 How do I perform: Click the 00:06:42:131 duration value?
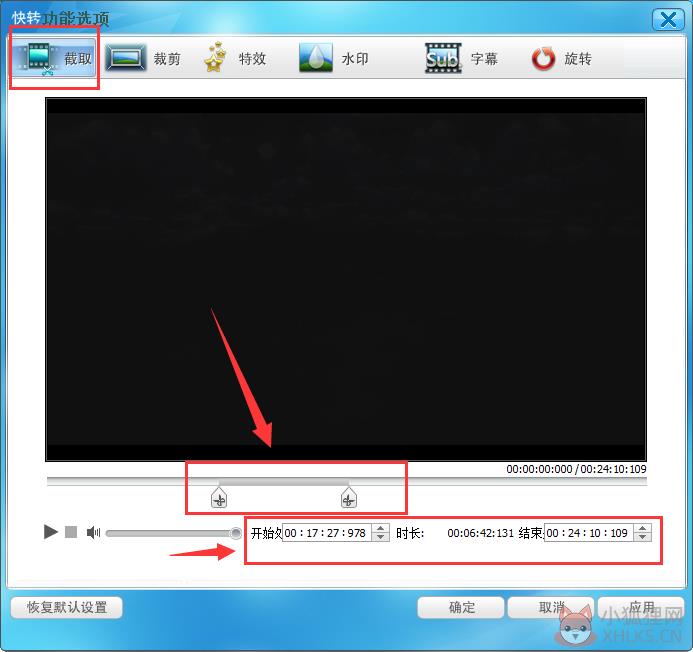tap(480, 533)
